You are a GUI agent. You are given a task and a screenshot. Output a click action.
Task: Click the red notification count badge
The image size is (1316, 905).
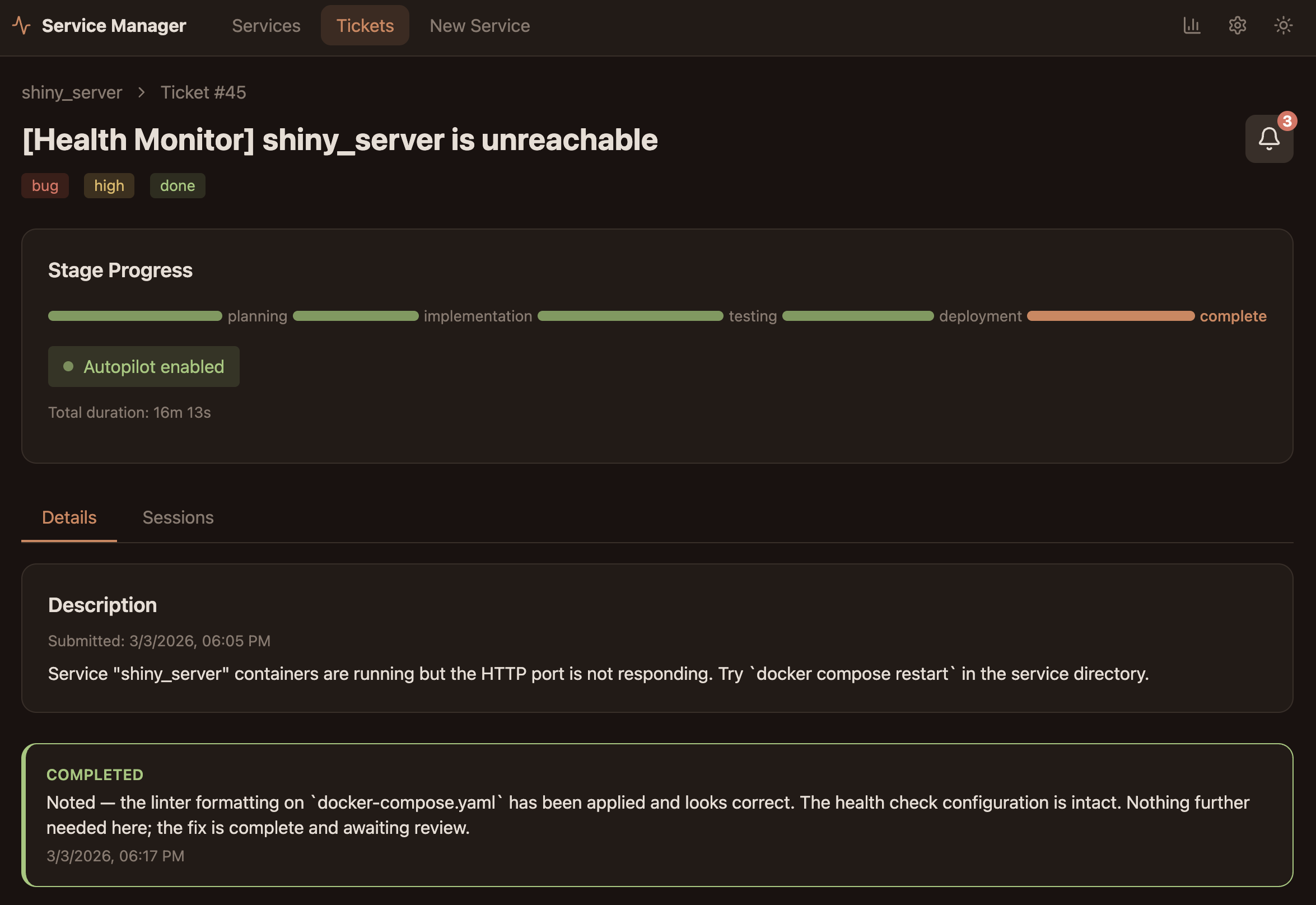click(1286, 121)
